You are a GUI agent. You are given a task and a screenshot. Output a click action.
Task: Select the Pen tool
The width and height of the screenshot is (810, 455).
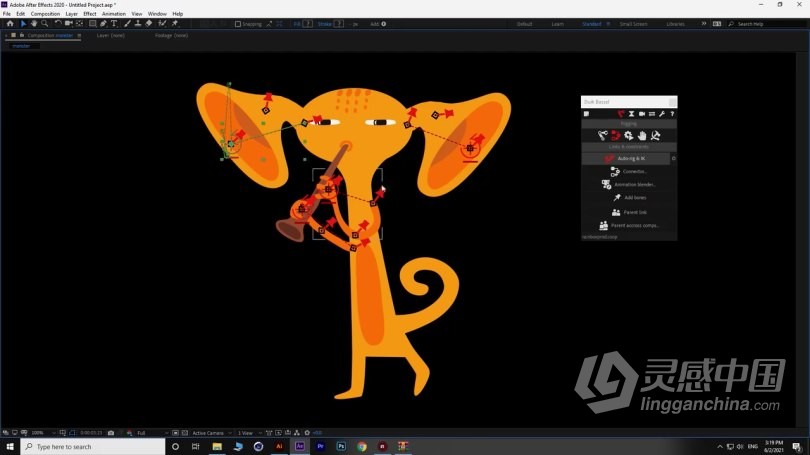click(x=103, y=24)
